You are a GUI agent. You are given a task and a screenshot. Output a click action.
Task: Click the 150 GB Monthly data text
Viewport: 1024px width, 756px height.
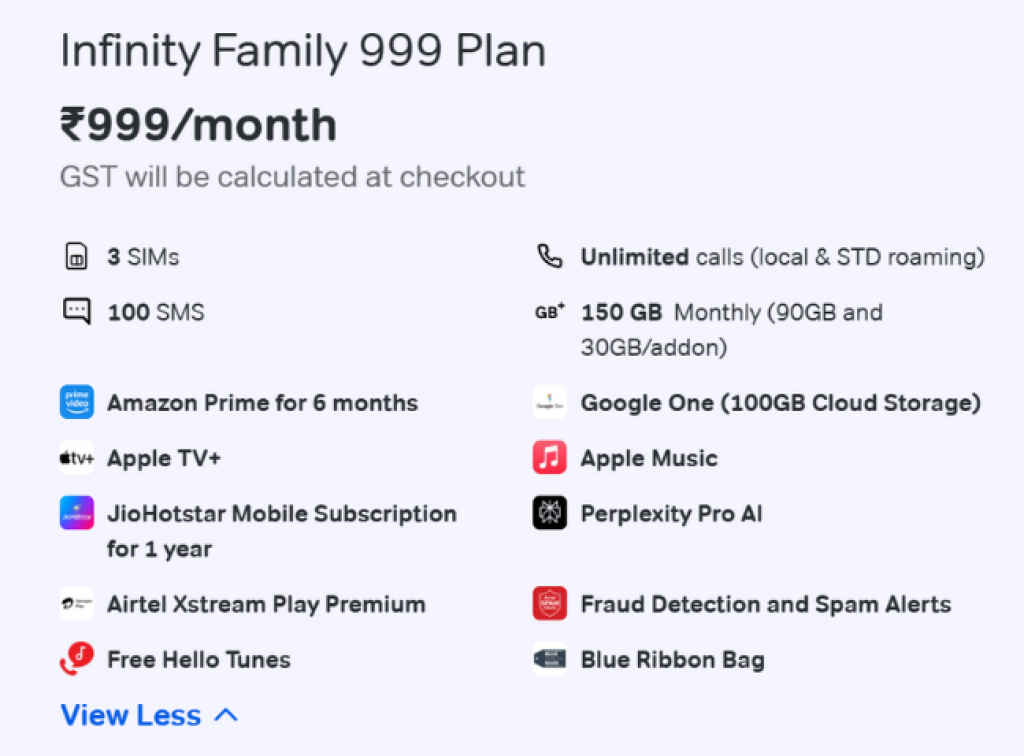click(x=731, y=312)
